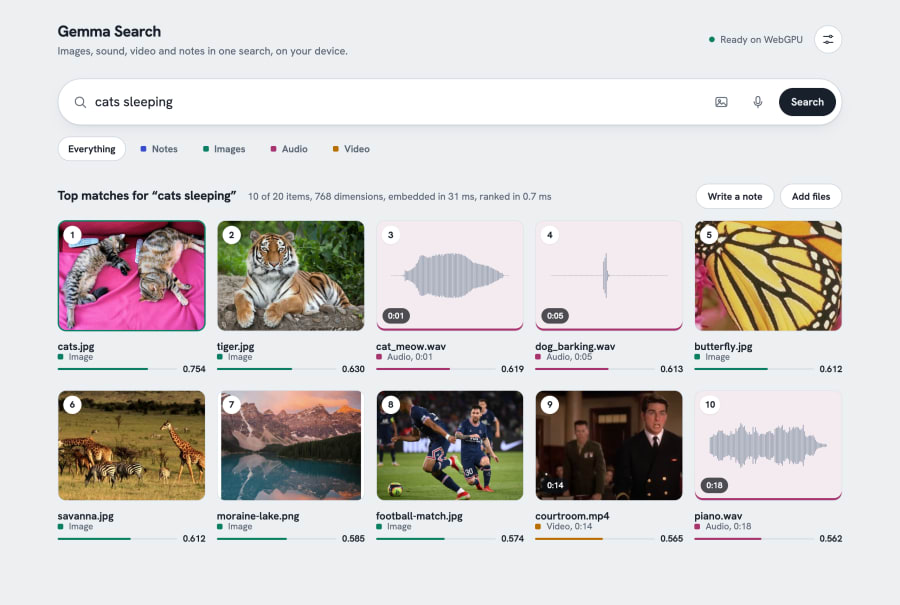Screen dimensions: 900x605
Task: Open the savanna.jpg thumbnail
Action: tap(131, 445)
